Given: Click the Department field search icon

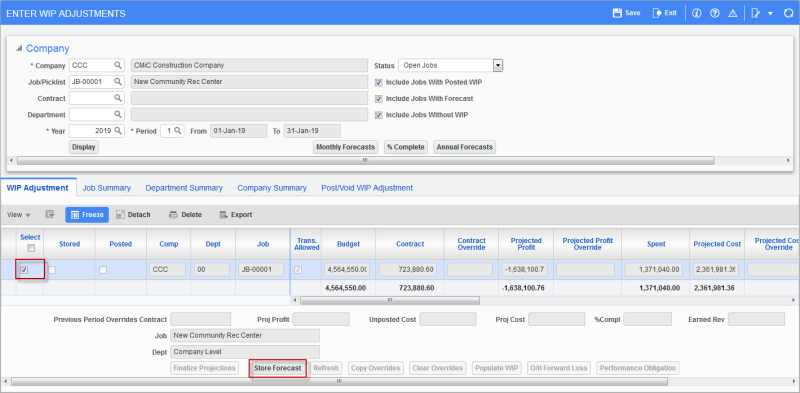Looking at the screenshot, I should pyautogui.click(x=118, y=114).
